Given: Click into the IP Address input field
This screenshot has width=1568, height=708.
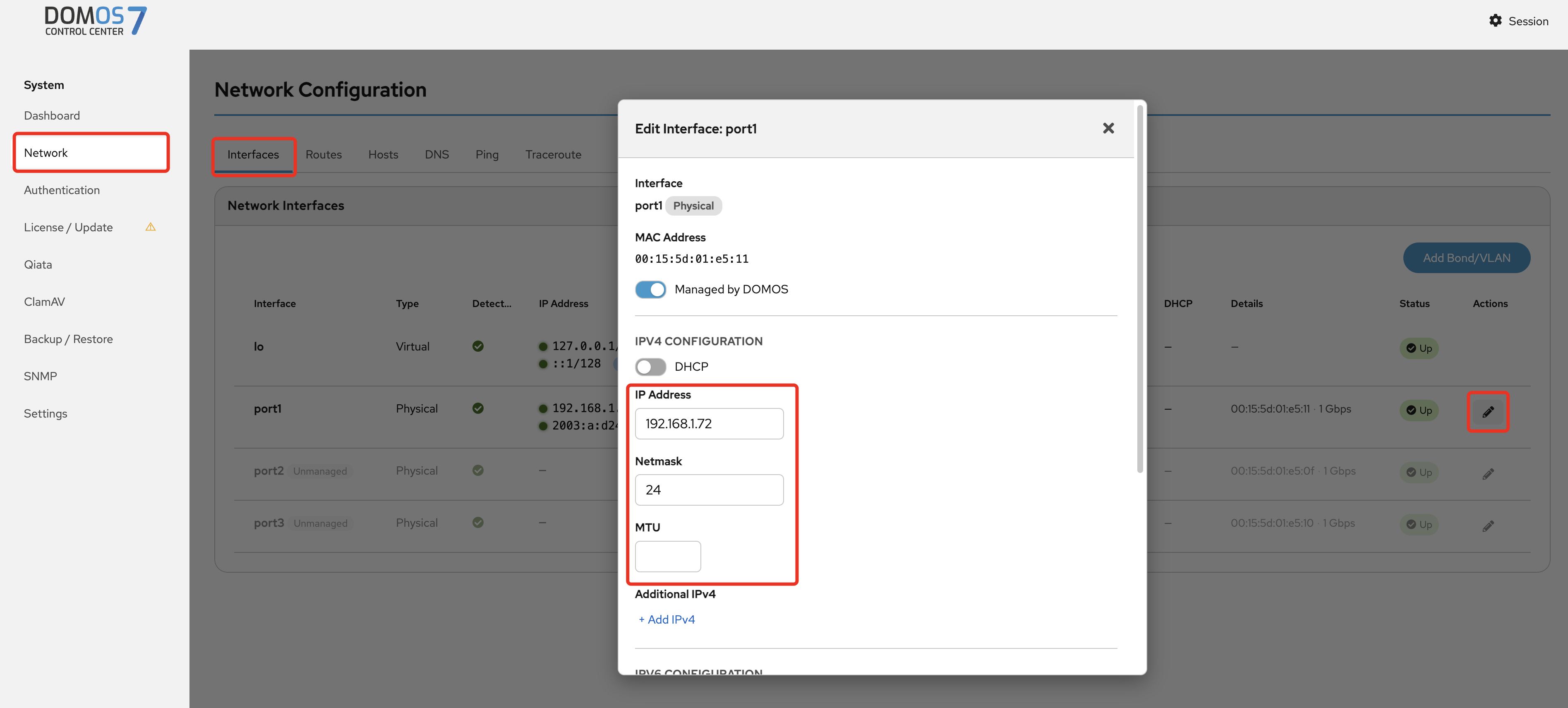Looking at the screenshot, I should tap(709, 424).
